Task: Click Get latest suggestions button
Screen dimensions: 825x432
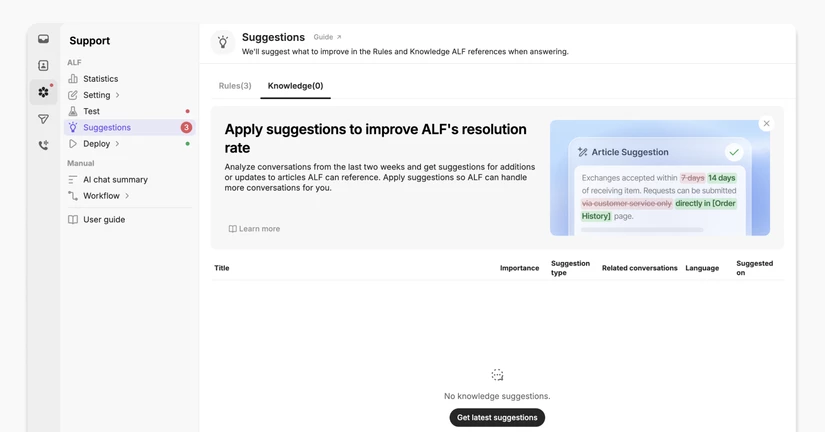Action: click(x=497, y=417)
